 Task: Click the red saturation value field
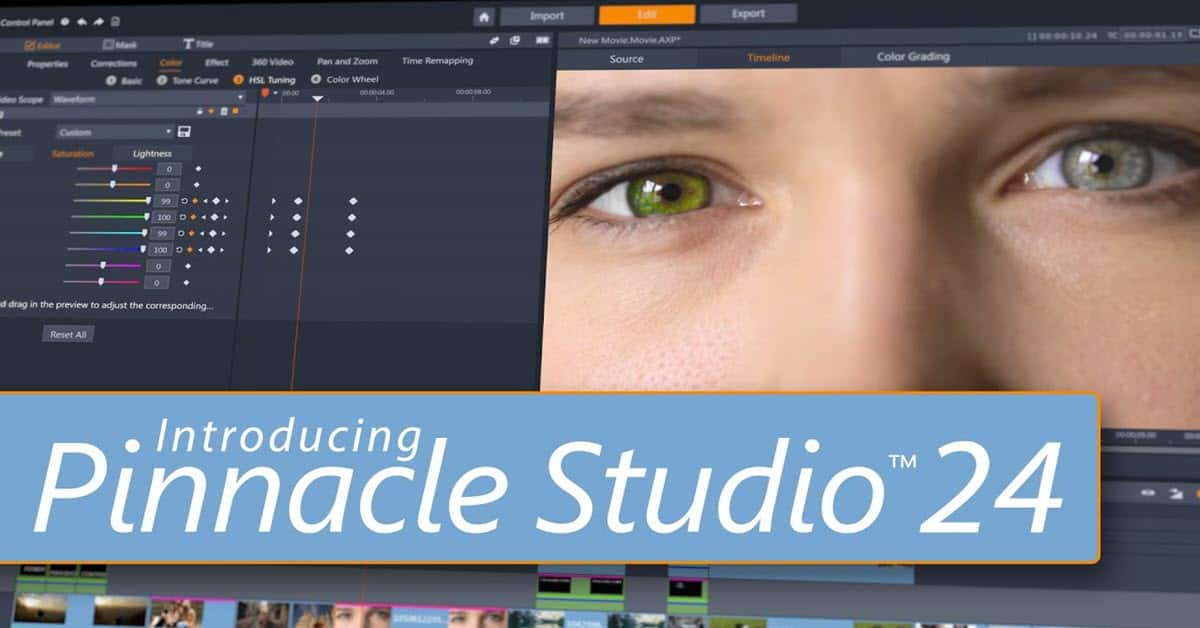(169, 169)
